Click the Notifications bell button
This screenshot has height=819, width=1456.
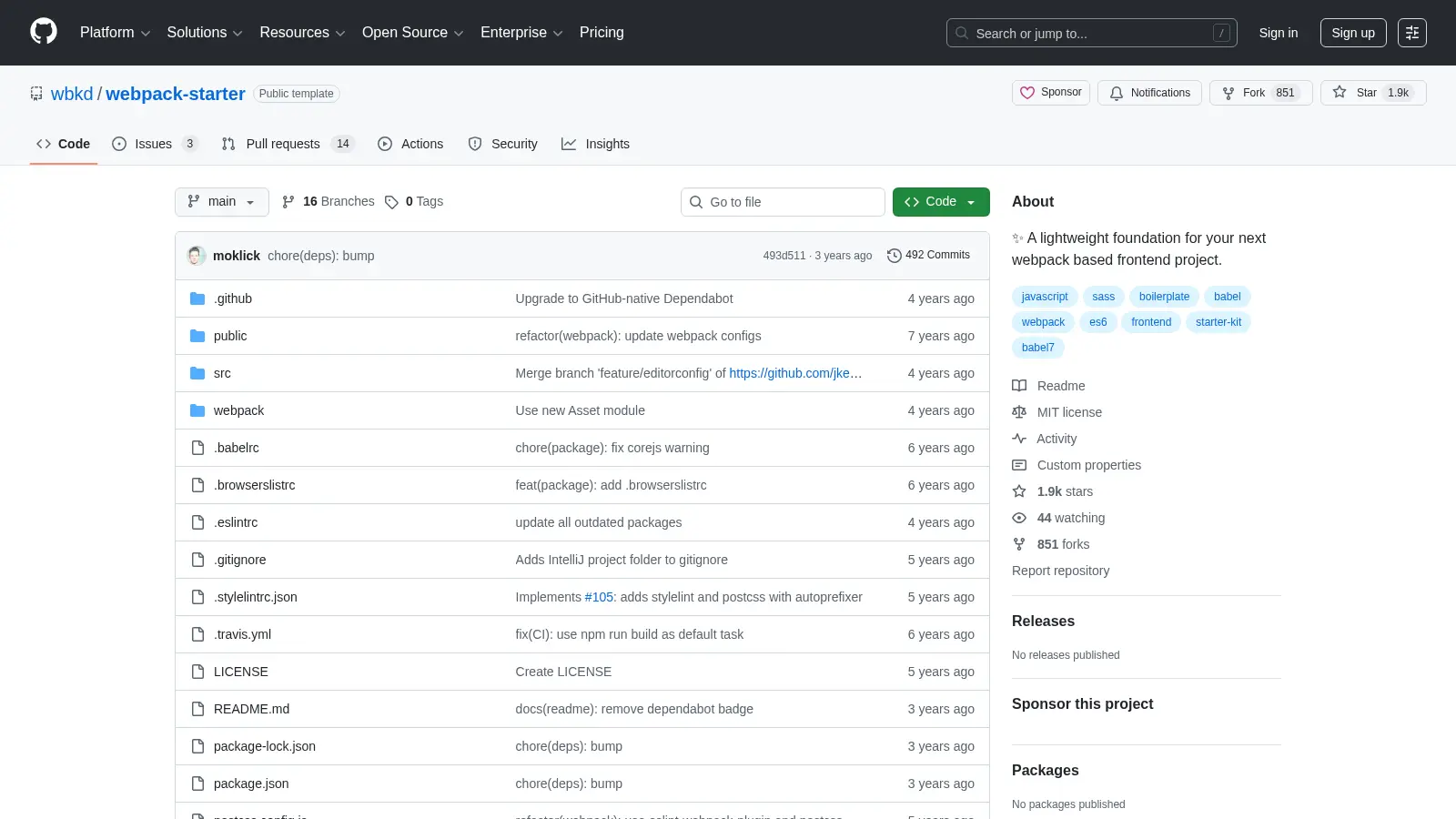(x=1150, y=93)
